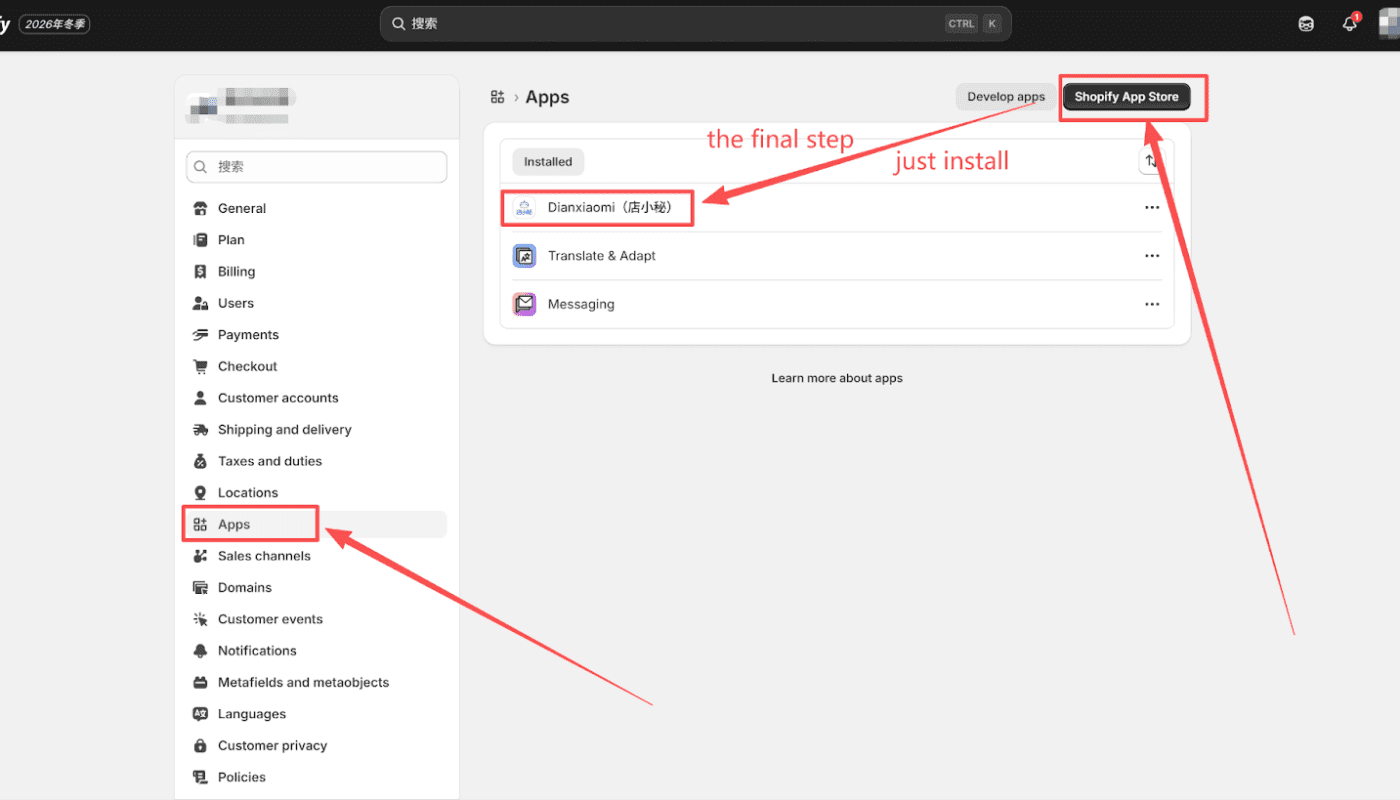Open the Sidekick assistant icon in top bar

coord(1306,24)
